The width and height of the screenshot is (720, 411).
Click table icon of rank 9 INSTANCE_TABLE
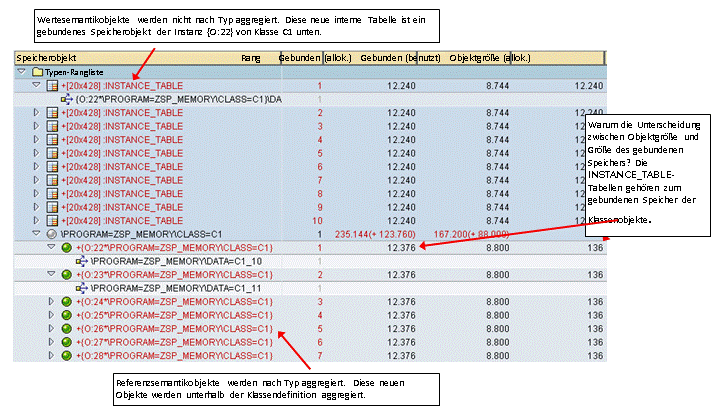[52, 207]
